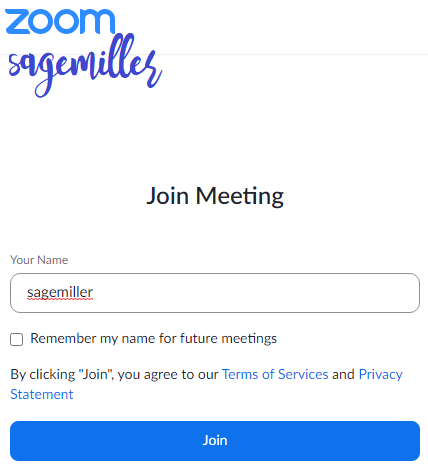The height and width of the screenshot is (473, 428).
Task: Click the blue Zoom logo
Action: click(60, 22)
